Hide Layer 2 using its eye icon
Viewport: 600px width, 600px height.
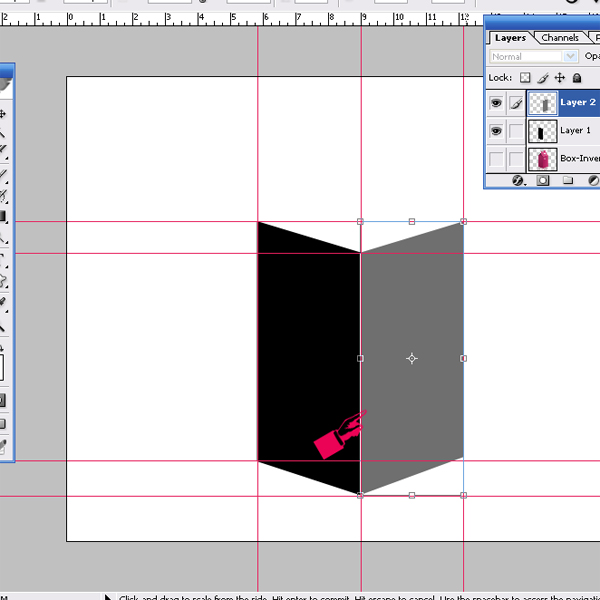[x=496, y=103]
